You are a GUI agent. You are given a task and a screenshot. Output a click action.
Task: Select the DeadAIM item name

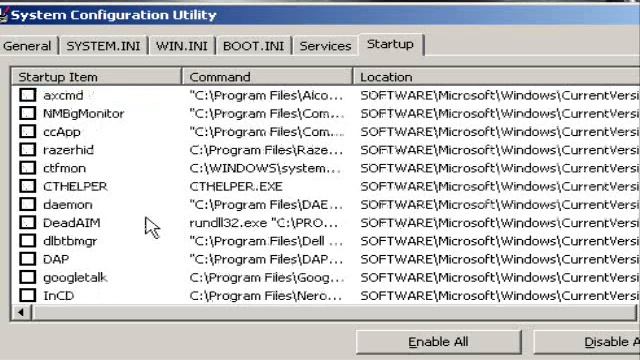coord(72,223)
